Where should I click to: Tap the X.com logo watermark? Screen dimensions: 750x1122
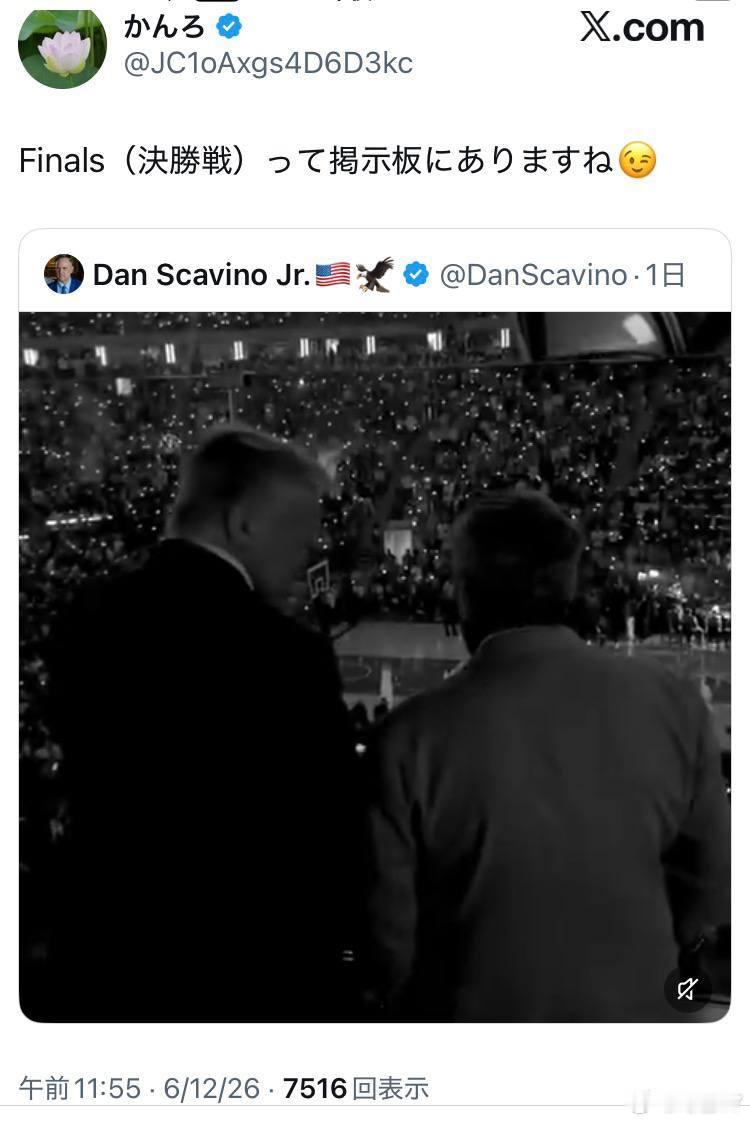tap(642, 28)
